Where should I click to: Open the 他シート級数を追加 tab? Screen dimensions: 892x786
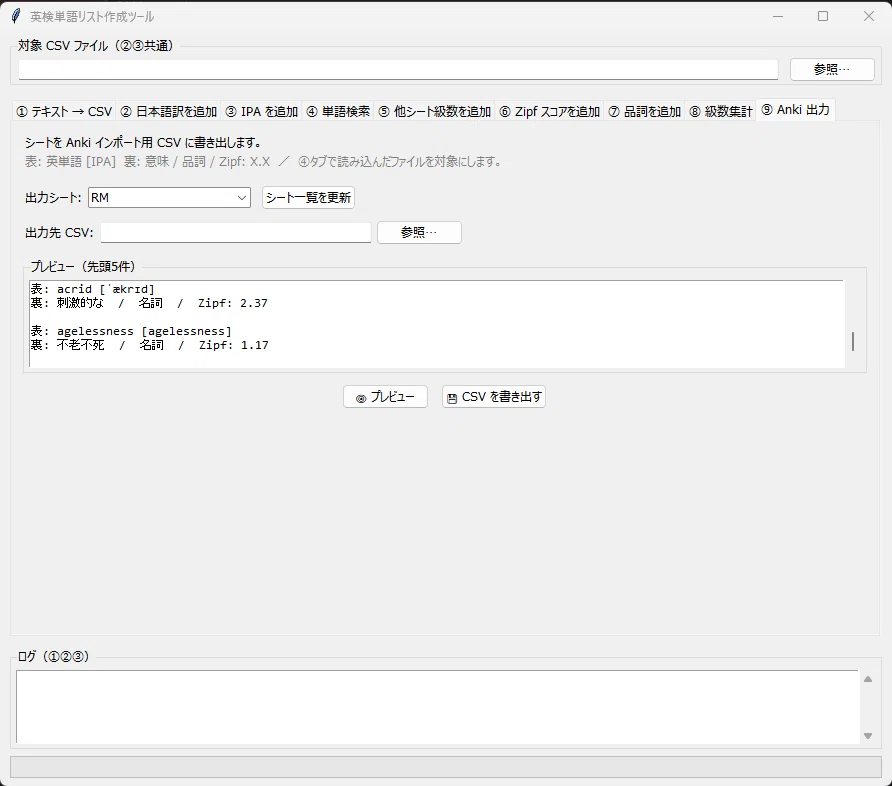pos(435,111)
